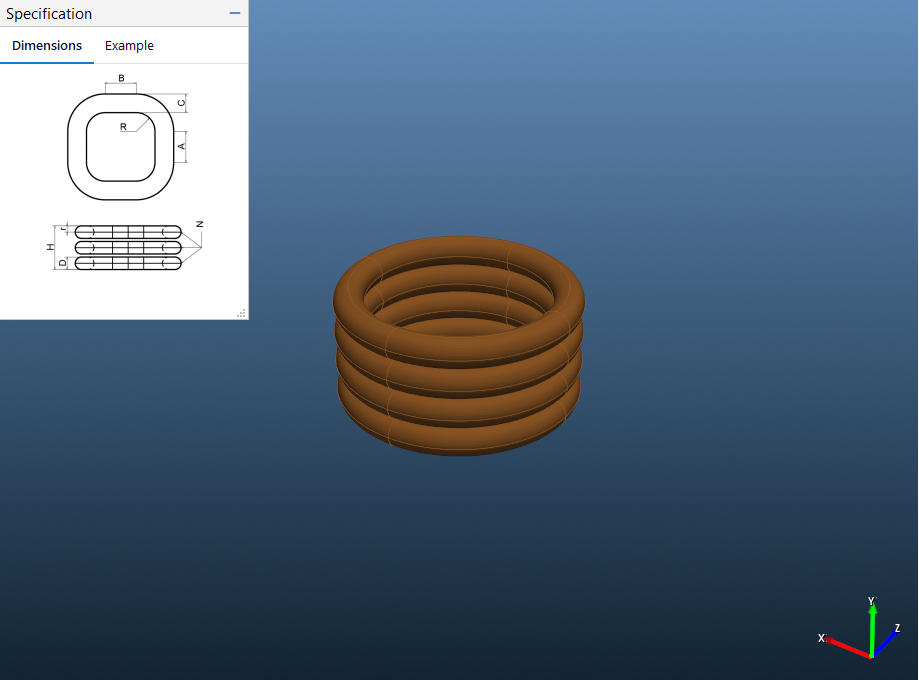
Task: Switch to the Example tab
Action: [129, 46]
